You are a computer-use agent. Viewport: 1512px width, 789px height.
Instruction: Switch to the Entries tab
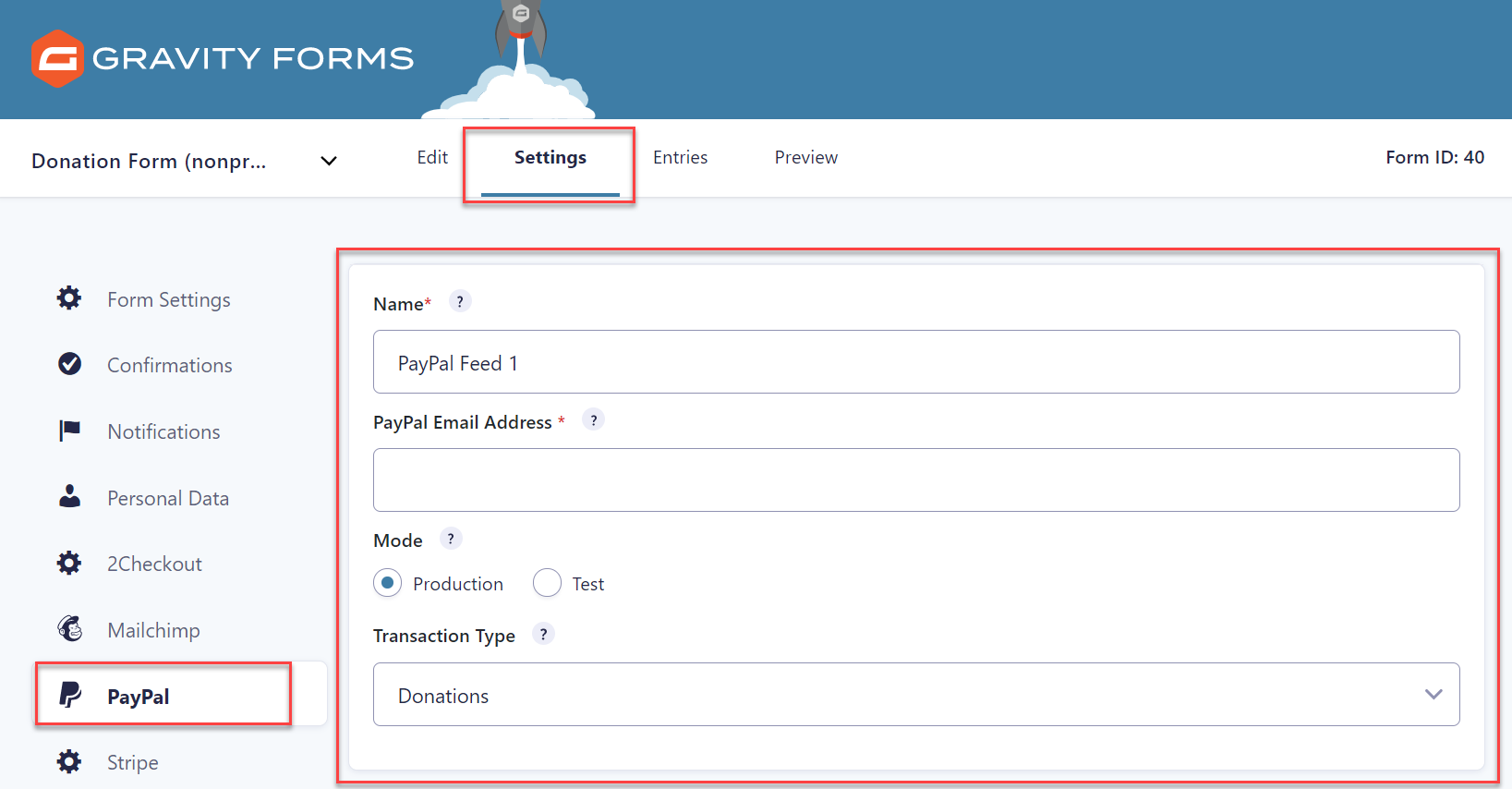point(681,157)
